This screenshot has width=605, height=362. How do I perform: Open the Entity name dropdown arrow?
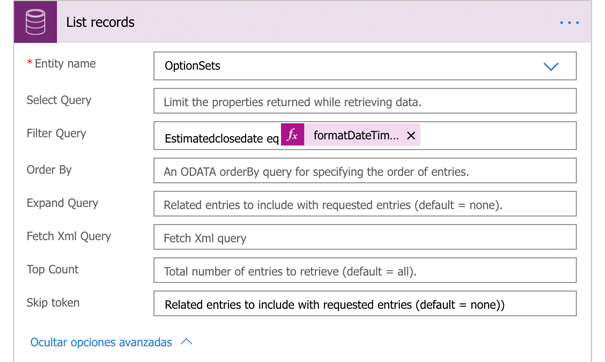(551, 66)
